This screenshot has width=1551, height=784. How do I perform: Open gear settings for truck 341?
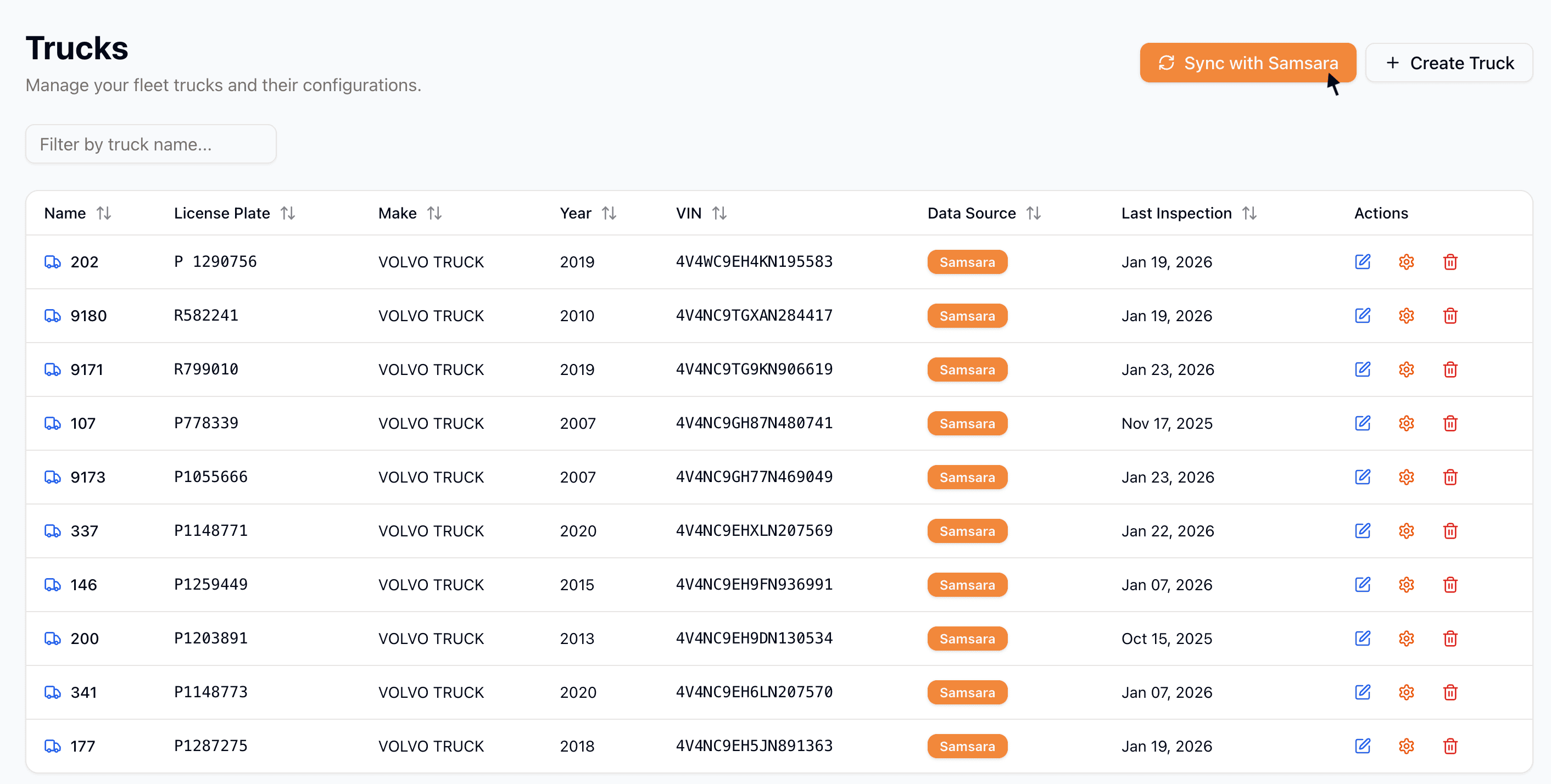(1406, 692)
